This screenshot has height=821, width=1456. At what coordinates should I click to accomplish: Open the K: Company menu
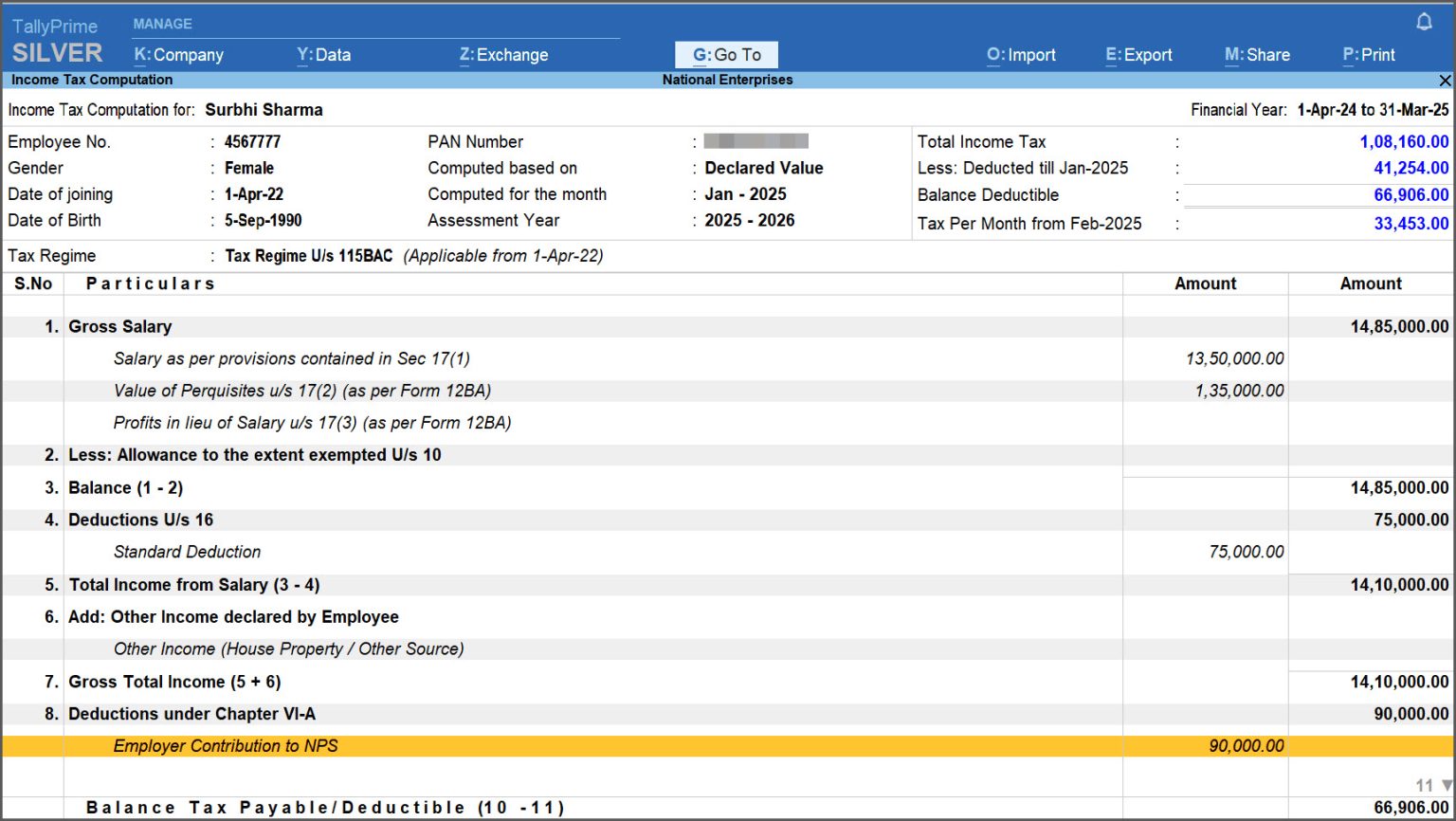(178, 54)
